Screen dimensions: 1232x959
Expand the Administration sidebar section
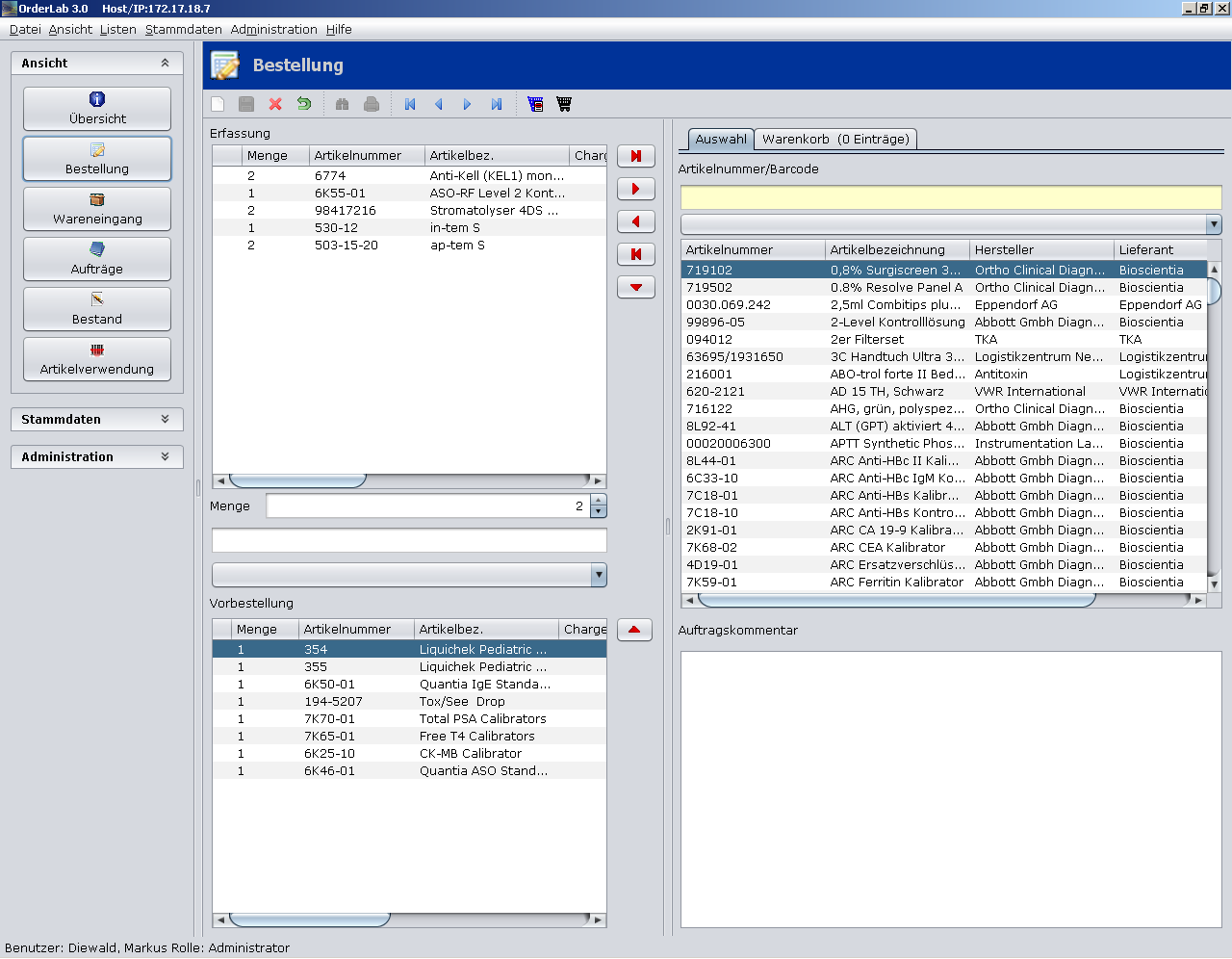(x=165, y=456)
